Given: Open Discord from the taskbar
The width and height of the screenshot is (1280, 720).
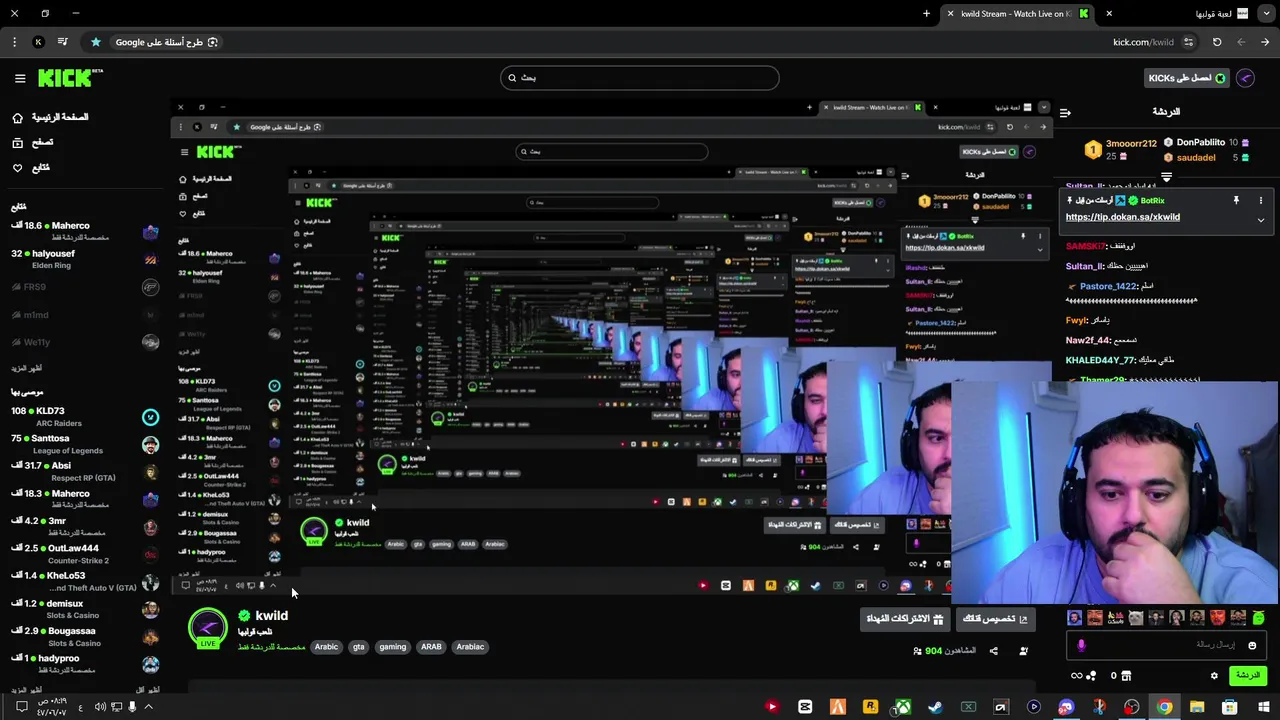Looking at the screenshot, I should 1066,707.
